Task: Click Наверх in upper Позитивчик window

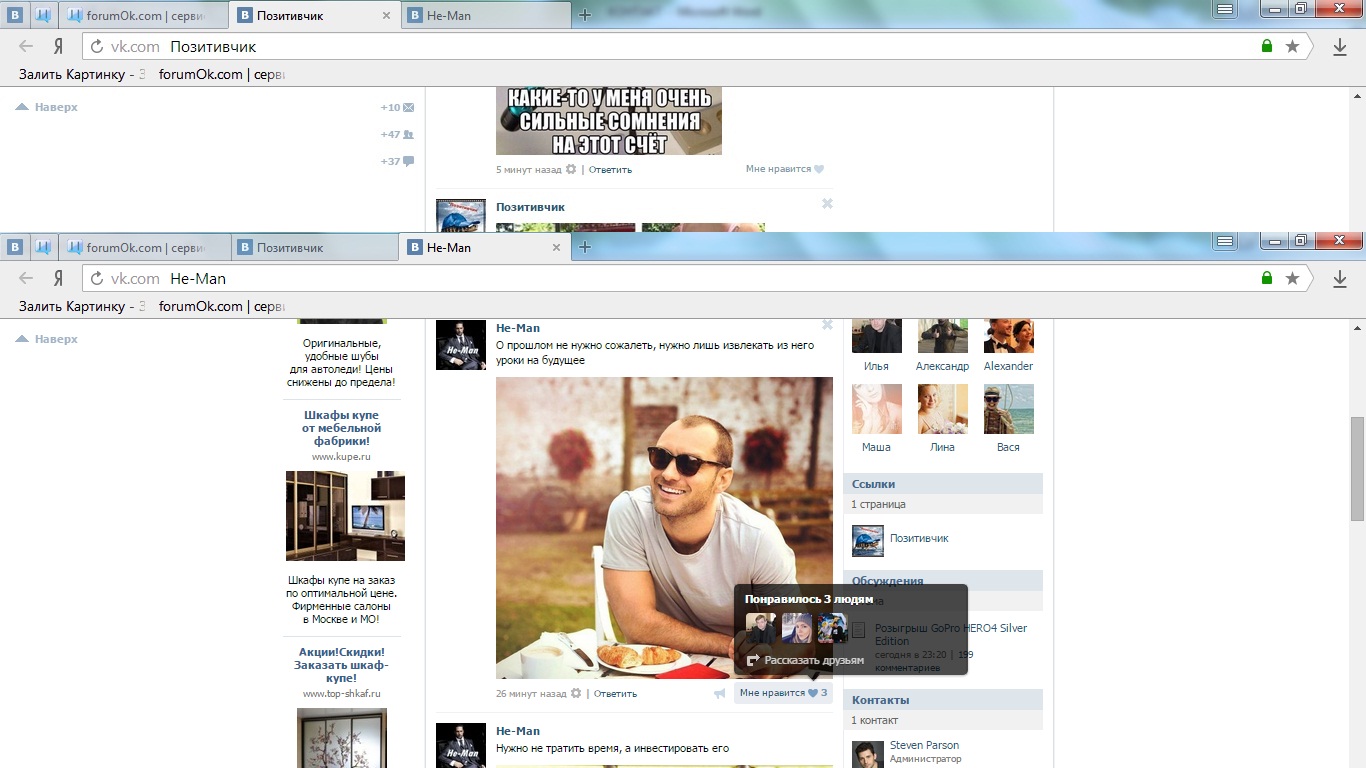Action: coord(46,107)
